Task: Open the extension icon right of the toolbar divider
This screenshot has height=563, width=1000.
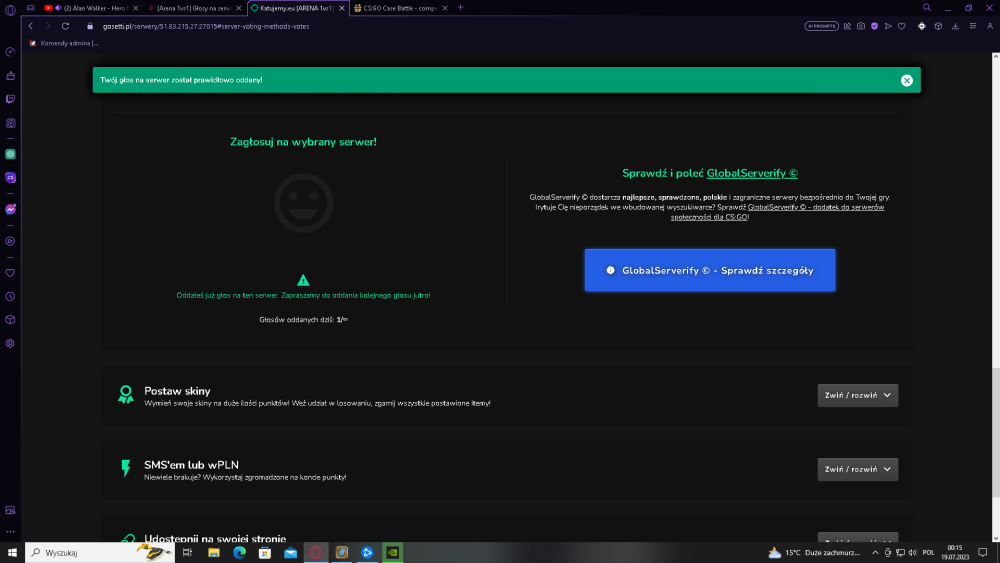Action: pos(922,26)
